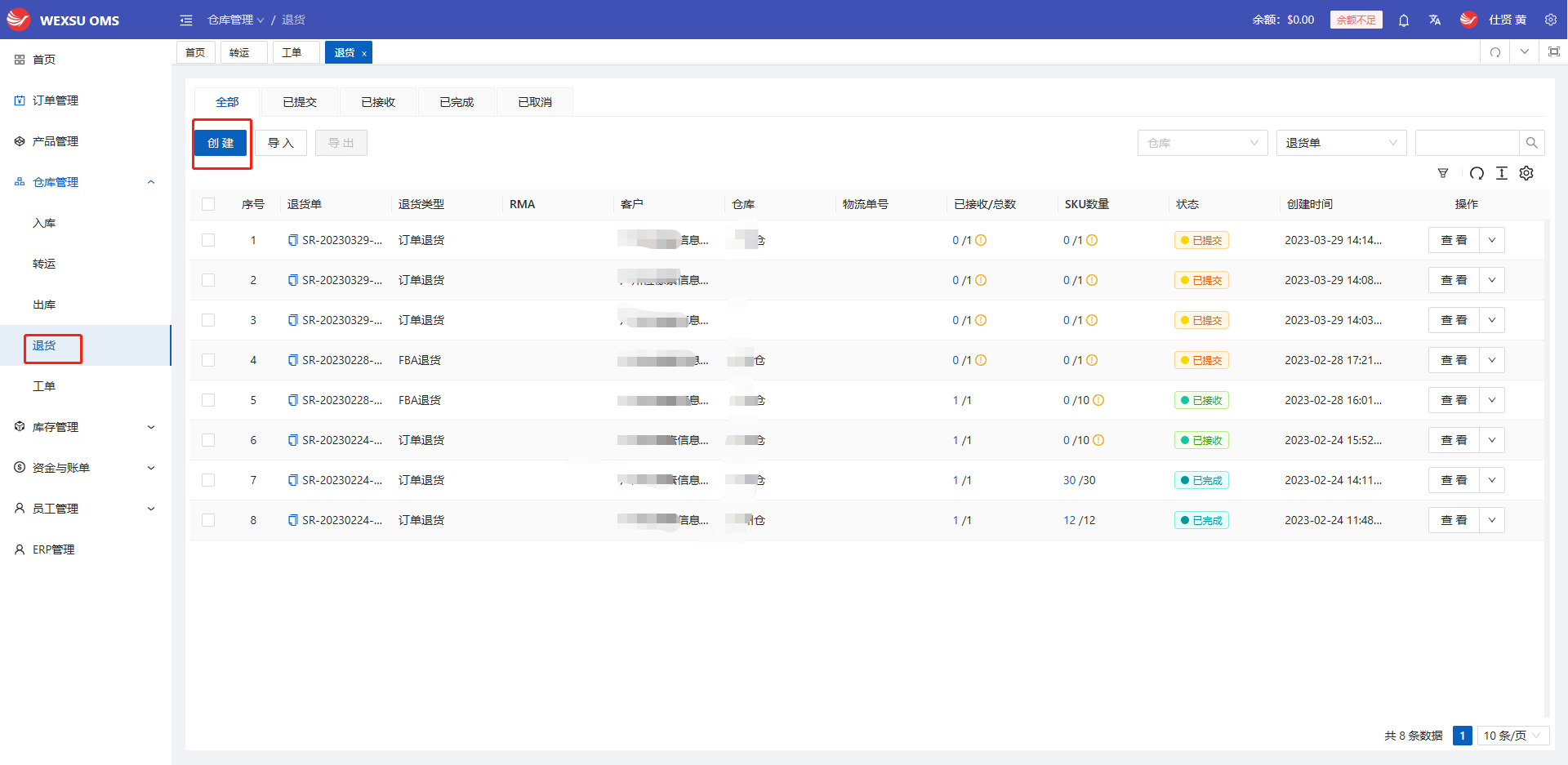Click 查看 for row 2
1568x765 pixels.
1454,280
